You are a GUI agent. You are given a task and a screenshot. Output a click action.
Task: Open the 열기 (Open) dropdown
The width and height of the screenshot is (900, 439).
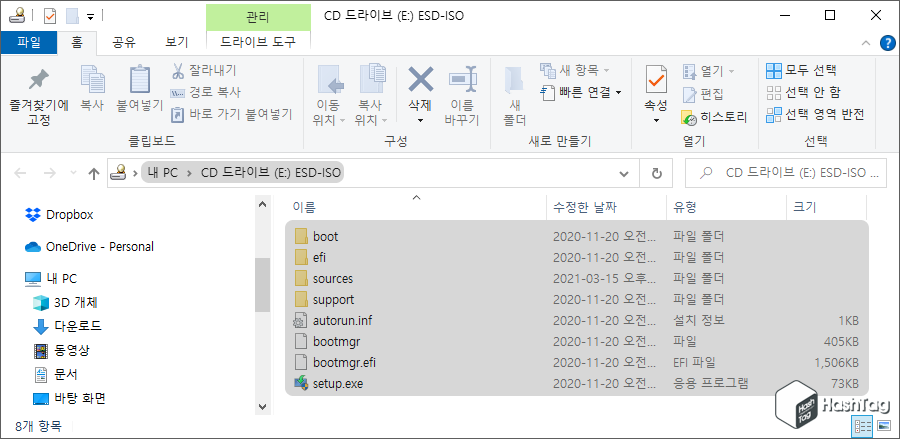coord(708,71)
